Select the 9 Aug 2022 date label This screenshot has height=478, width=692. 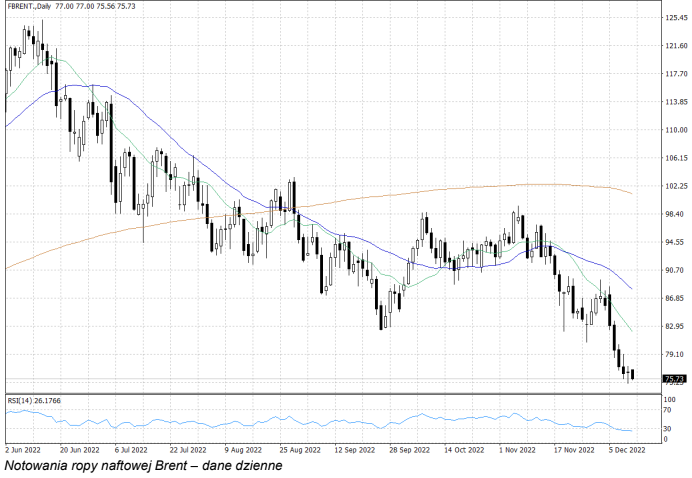[243, 451]
